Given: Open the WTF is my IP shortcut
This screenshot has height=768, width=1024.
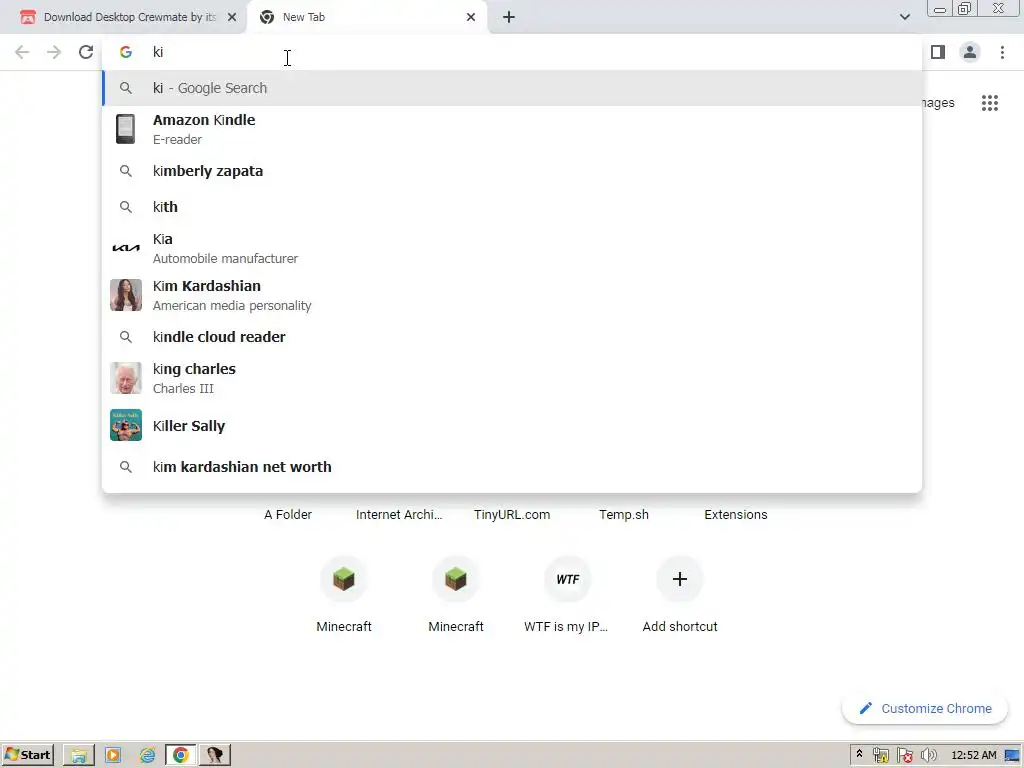Looking at the screenshot, I should (x=567, y=594).
